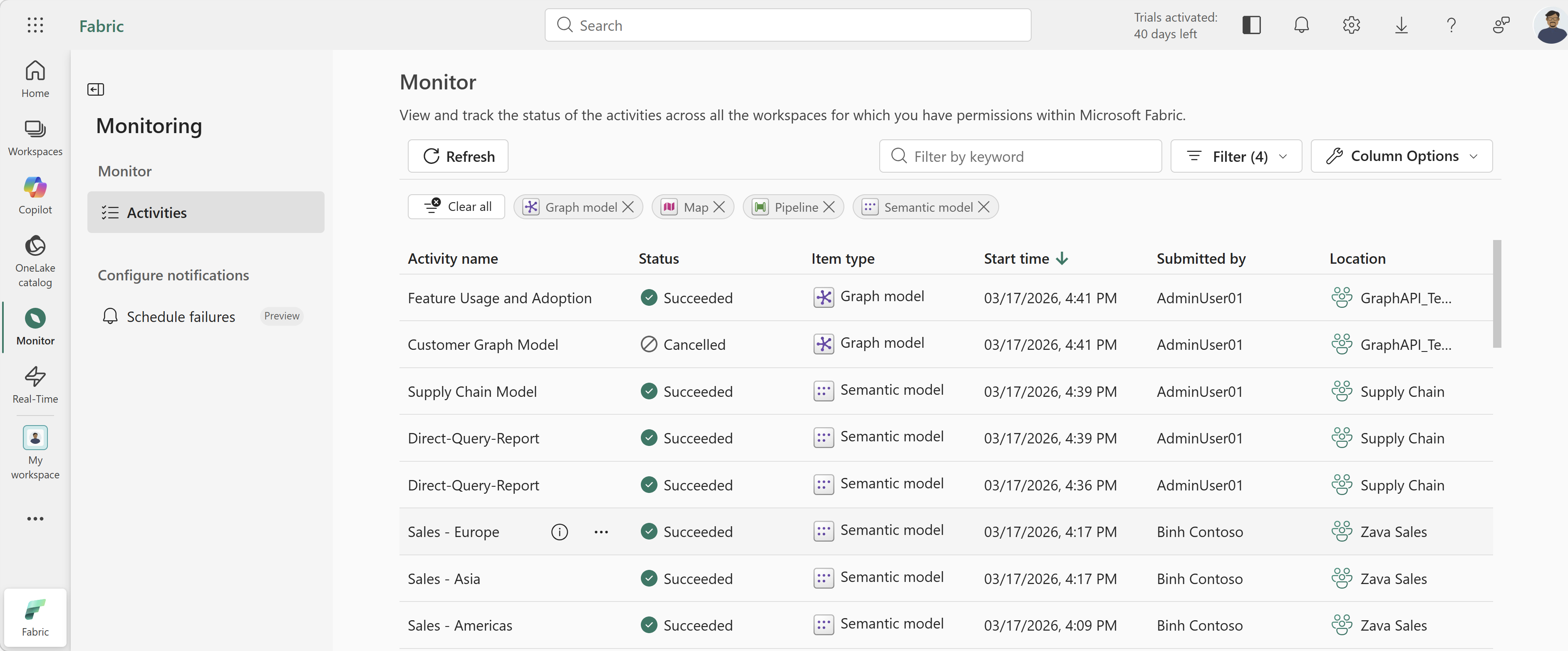Click the Clear all filters button
The height and width of the screenshot is (651, 1568).
(x=457, y=207)
